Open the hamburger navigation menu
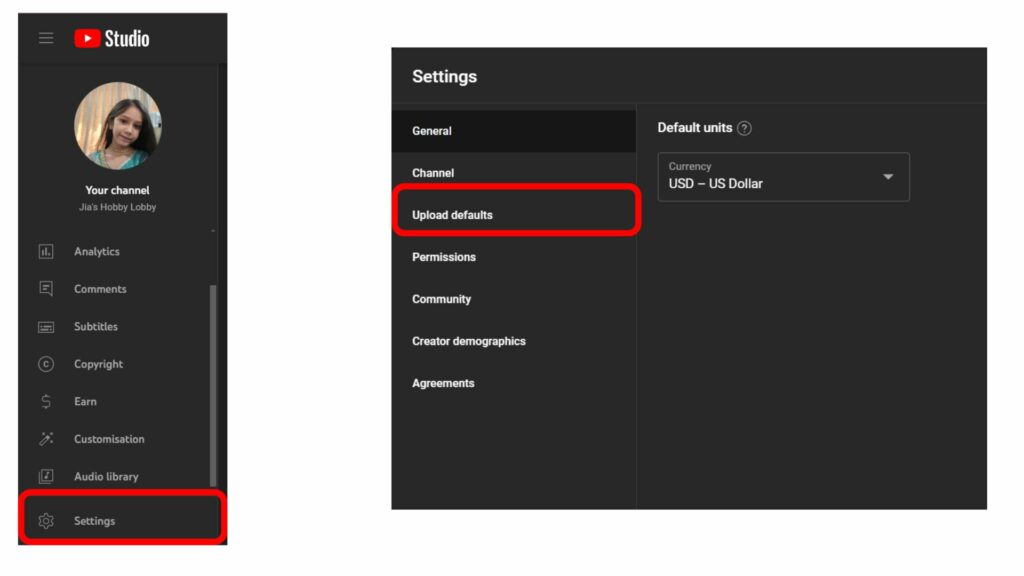The width and height of the screenshot is (1024, 576). 45,38
